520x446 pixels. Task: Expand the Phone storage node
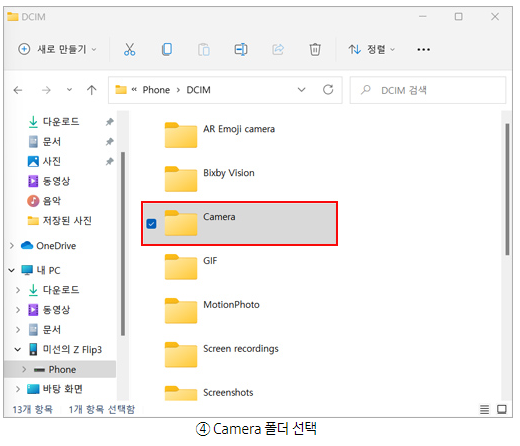point(24,369)
